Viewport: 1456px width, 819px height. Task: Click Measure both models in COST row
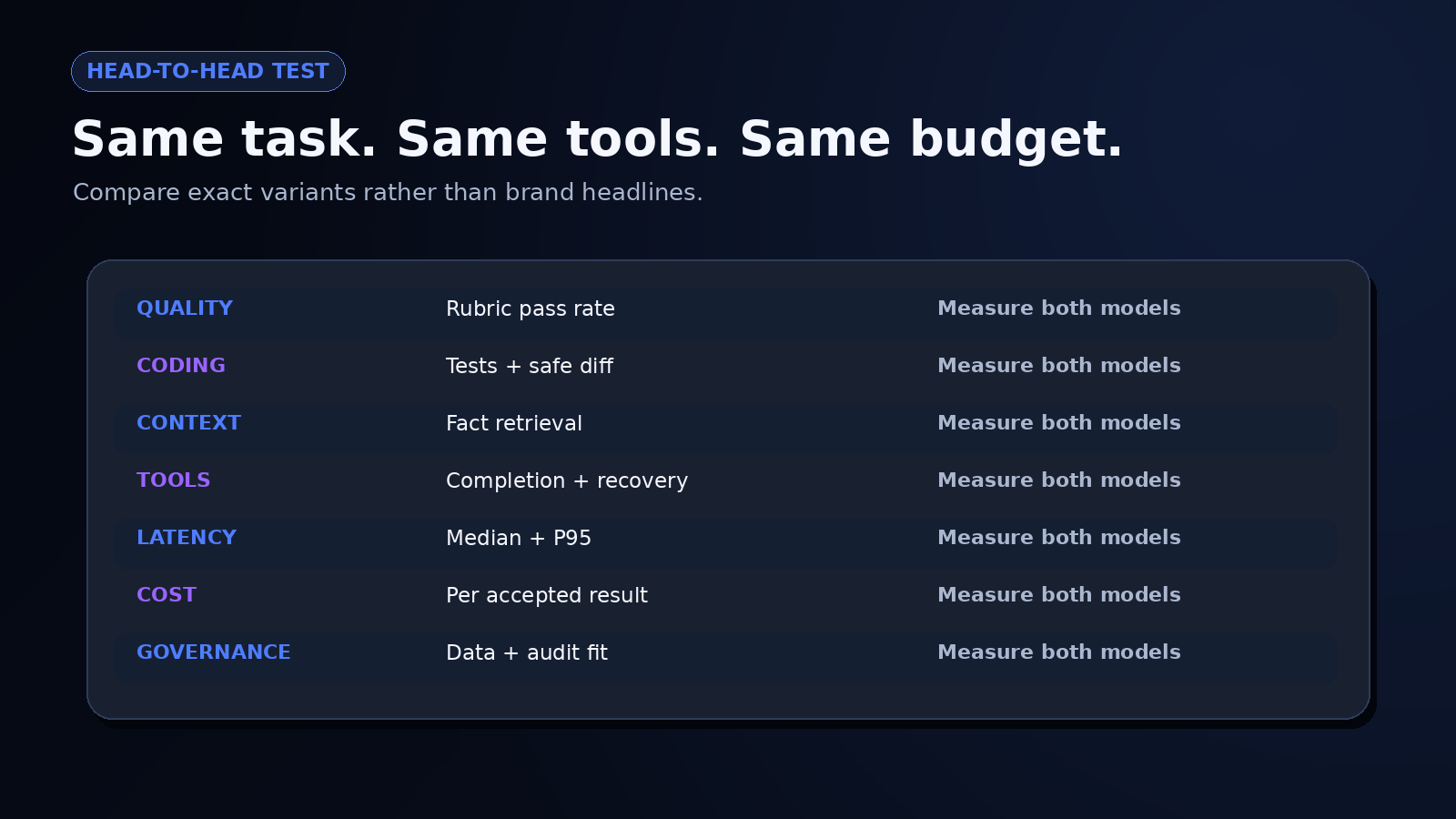(x=1059, y=595)
